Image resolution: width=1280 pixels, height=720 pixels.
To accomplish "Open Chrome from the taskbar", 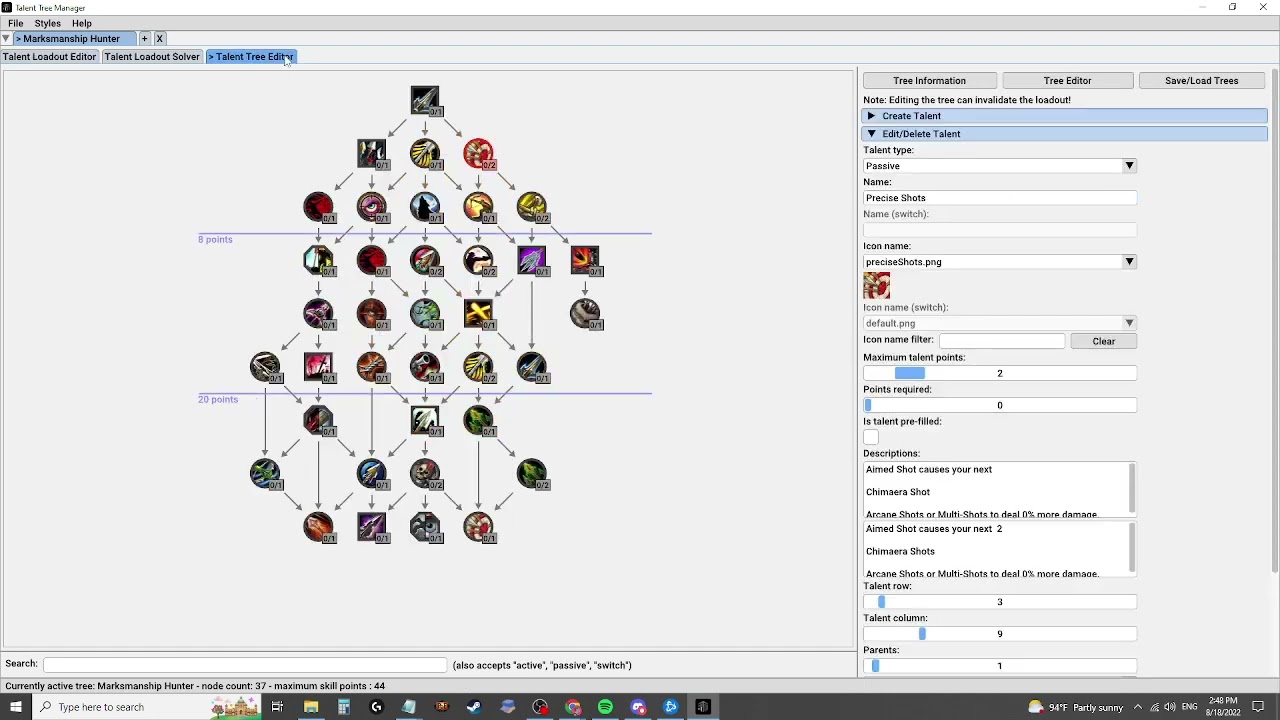I will [573, 707].
